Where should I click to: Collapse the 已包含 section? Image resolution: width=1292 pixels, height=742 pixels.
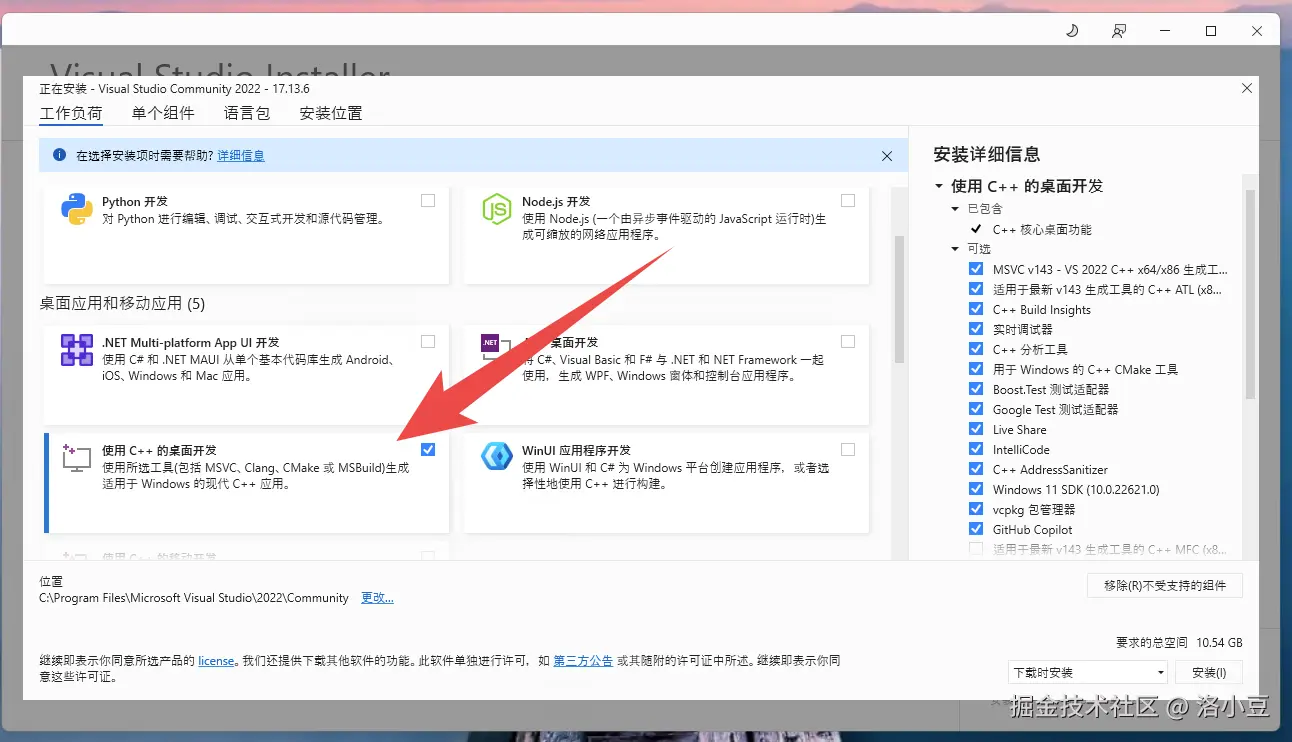click(x=955, y=209)
